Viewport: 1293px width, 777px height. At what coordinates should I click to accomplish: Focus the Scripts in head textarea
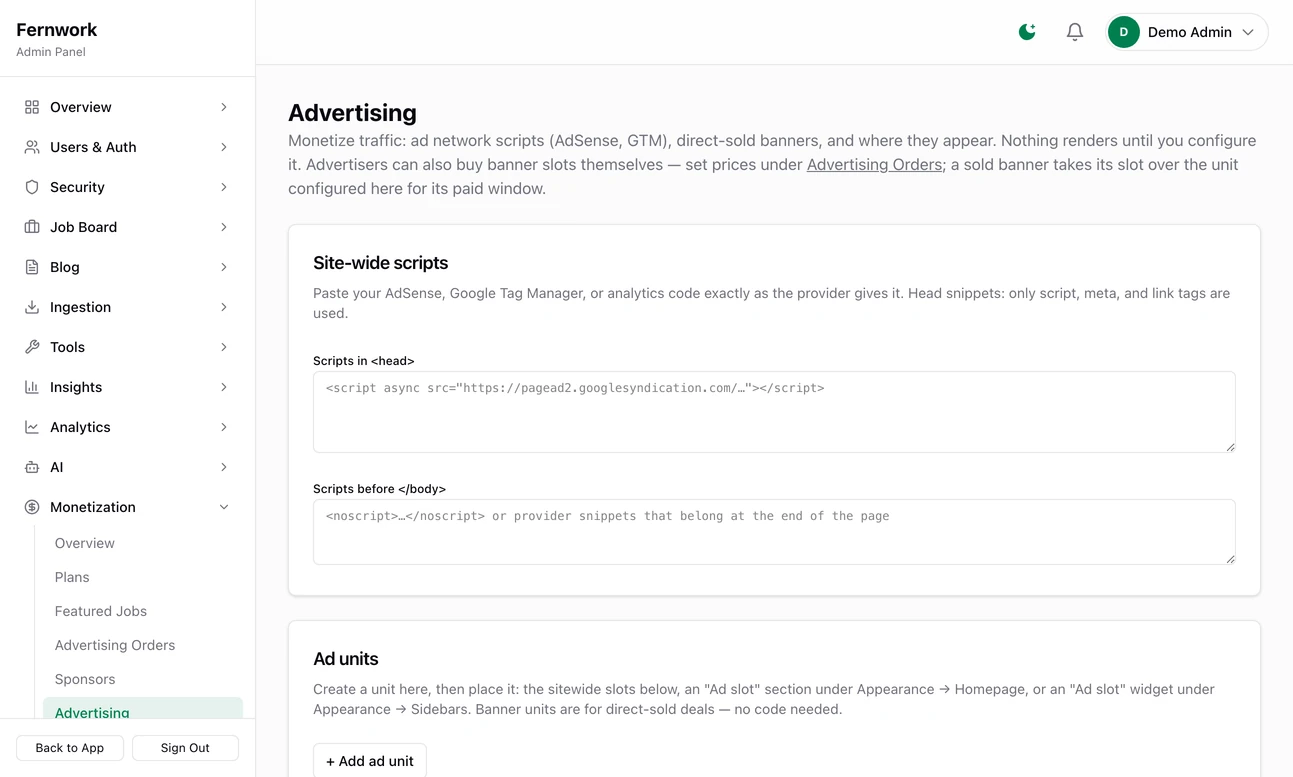pos(774,412)
